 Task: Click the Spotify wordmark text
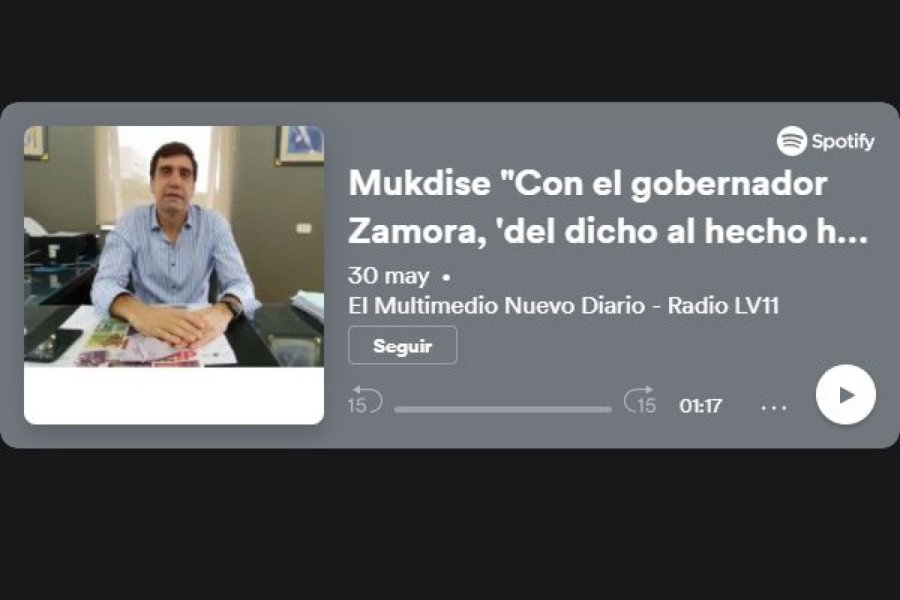click(843, 141)
